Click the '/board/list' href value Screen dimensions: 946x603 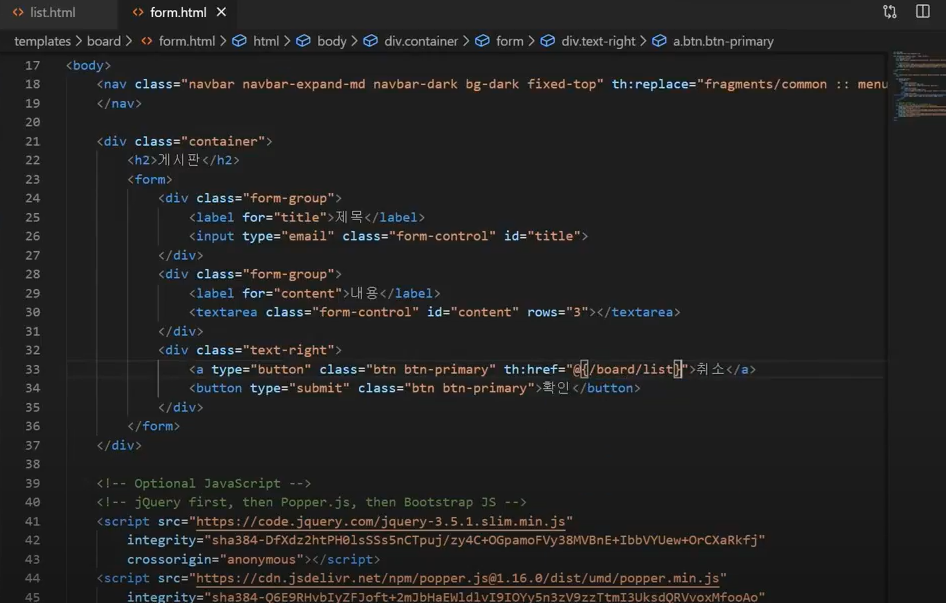click(631, 369)
